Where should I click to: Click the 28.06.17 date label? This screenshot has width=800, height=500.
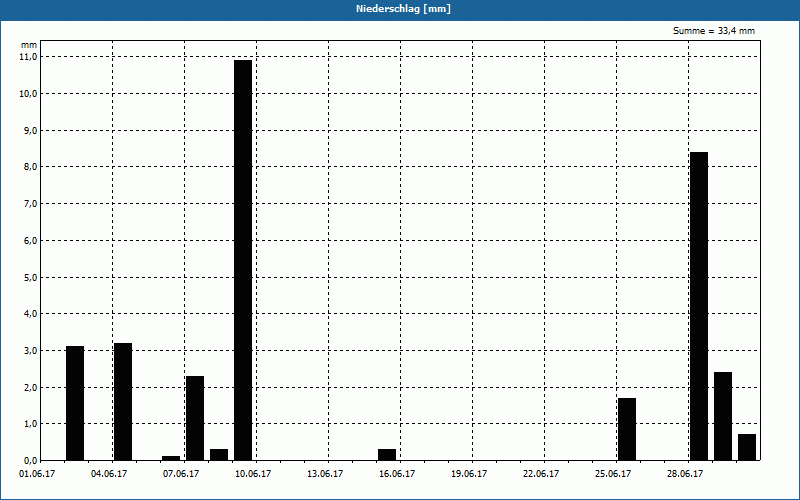pos(685,474)
